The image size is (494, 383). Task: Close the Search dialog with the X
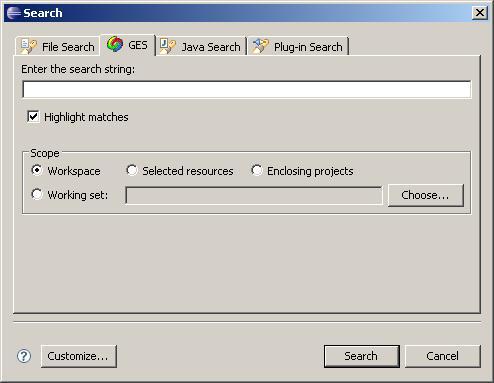click(480, 13)
